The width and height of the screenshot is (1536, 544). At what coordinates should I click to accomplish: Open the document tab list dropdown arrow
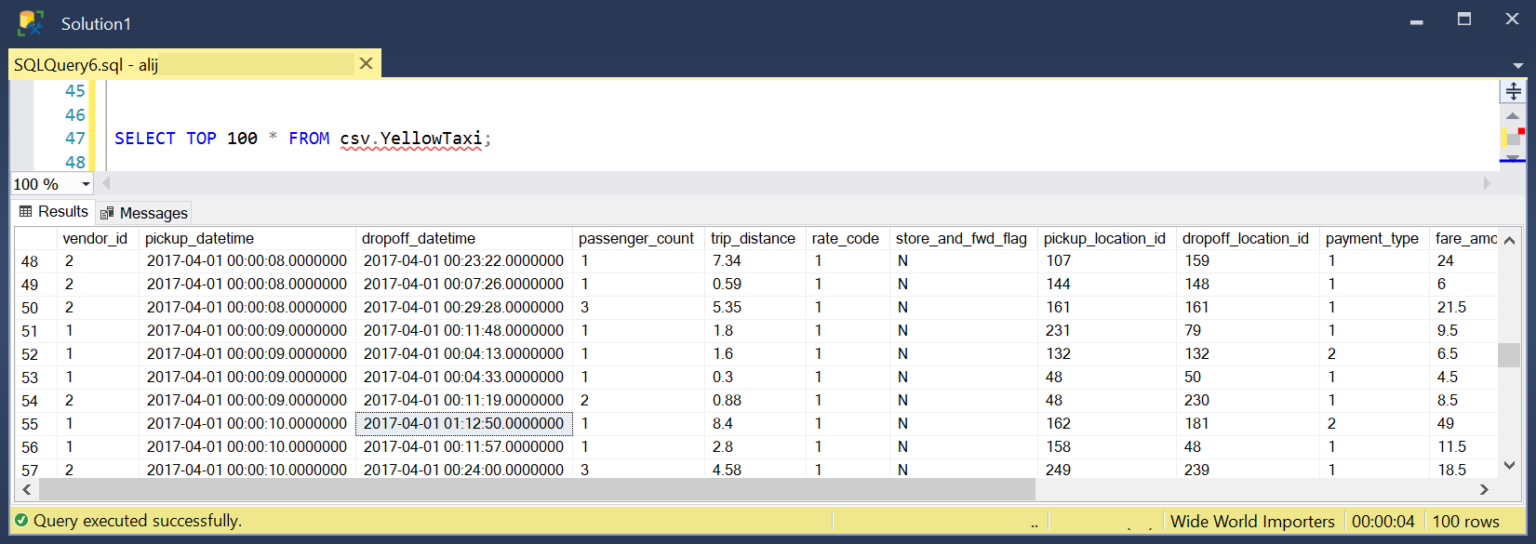pos(1517,66)
